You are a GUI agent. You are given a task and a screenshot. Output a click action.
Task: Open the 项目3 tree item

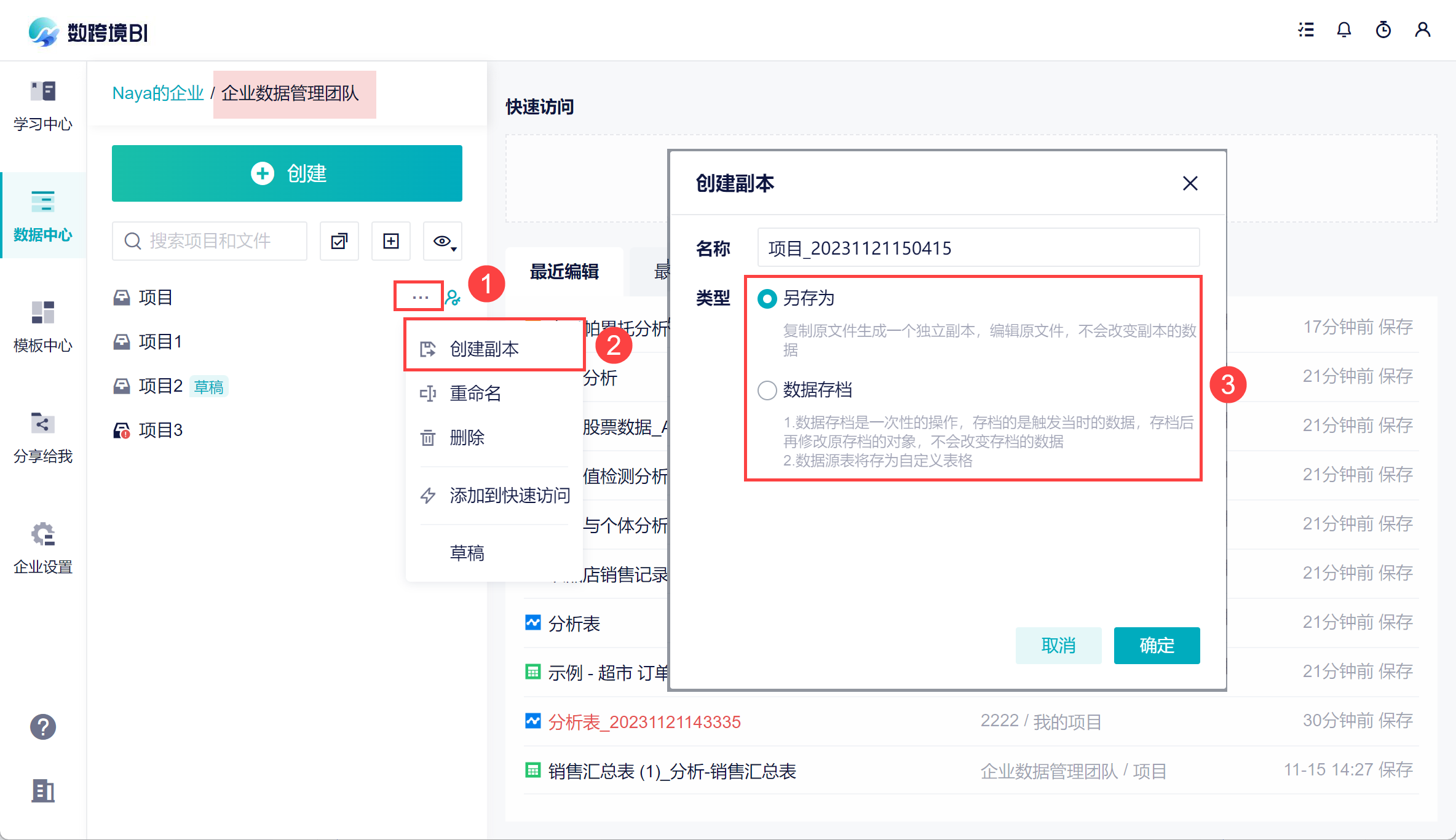pyautogui.click(x=160, y=430)
